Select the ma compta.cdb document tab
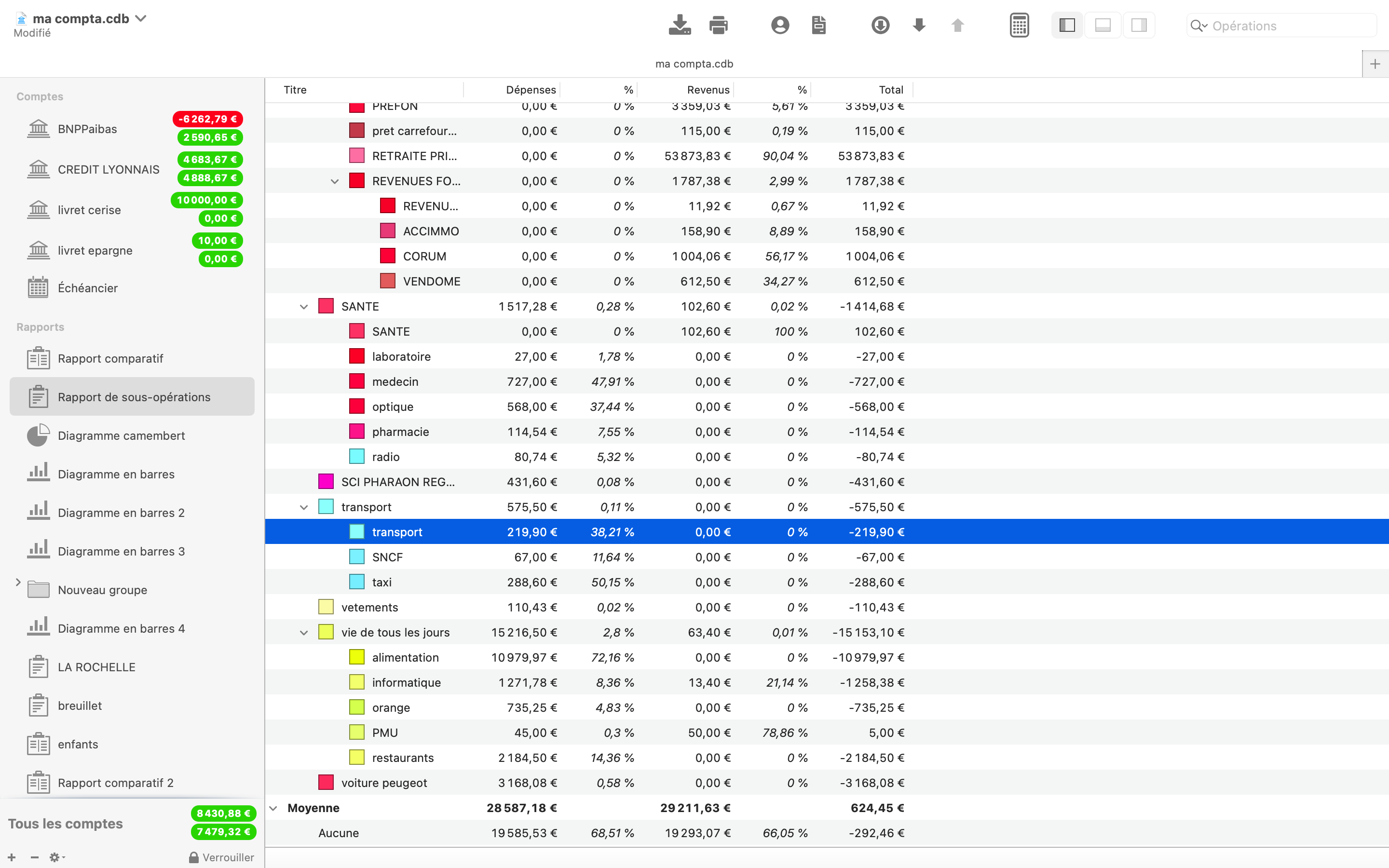1389x868 pixels. (694, 64)
